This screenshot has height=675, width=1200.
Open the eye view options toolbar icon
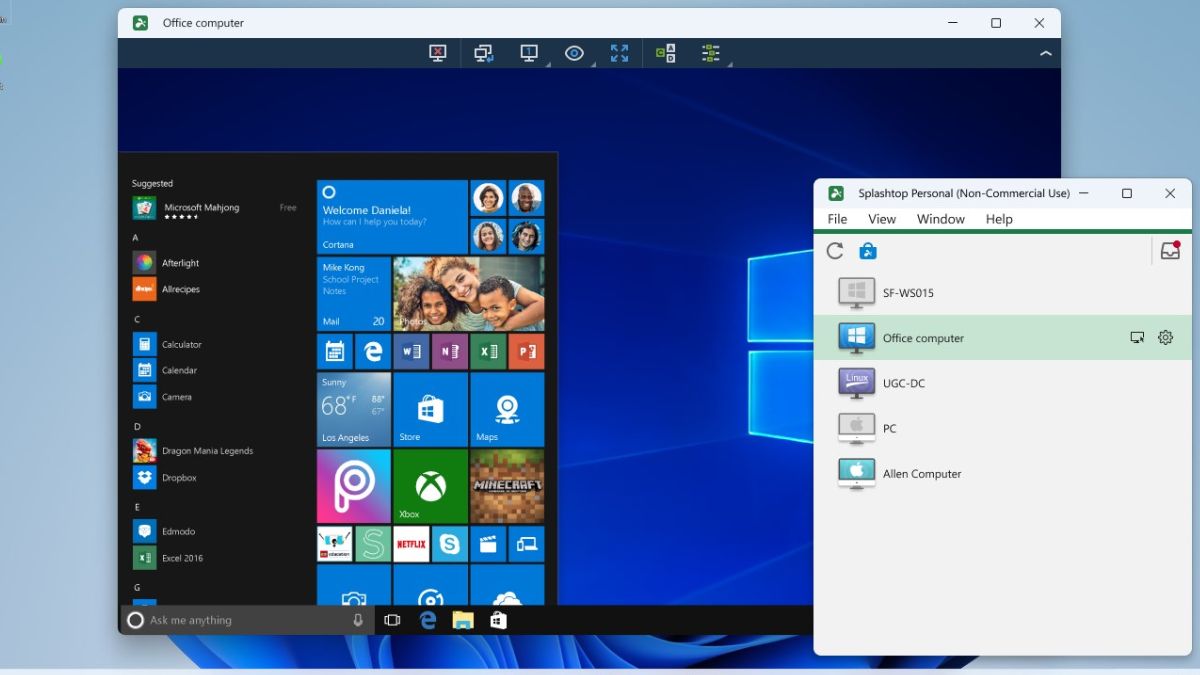click(x=574, y=53)
